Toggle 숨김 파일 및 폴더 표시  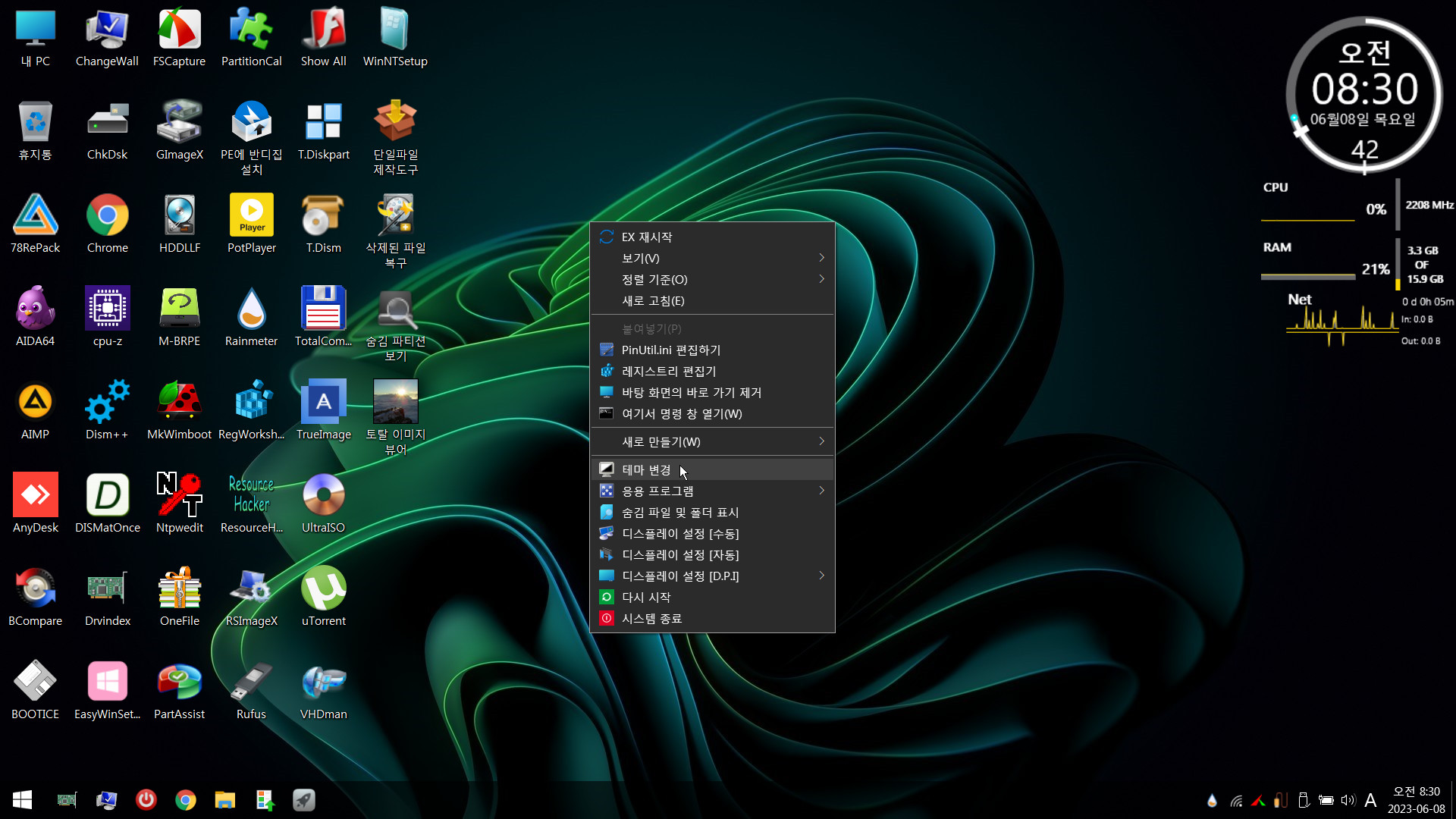(712, 513)
